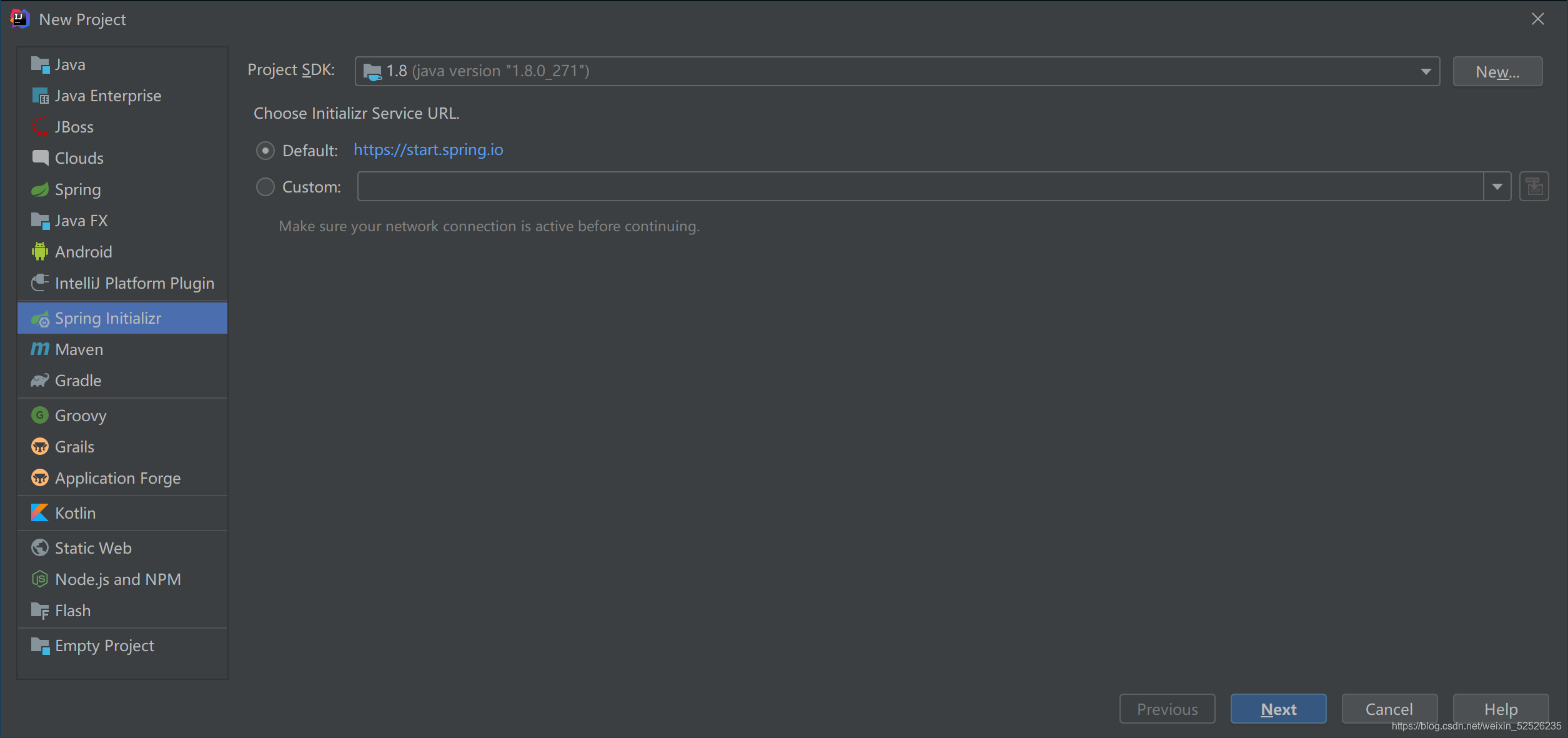Click the Cancel button
The image size is (1568, 738).
(1389, 709)
